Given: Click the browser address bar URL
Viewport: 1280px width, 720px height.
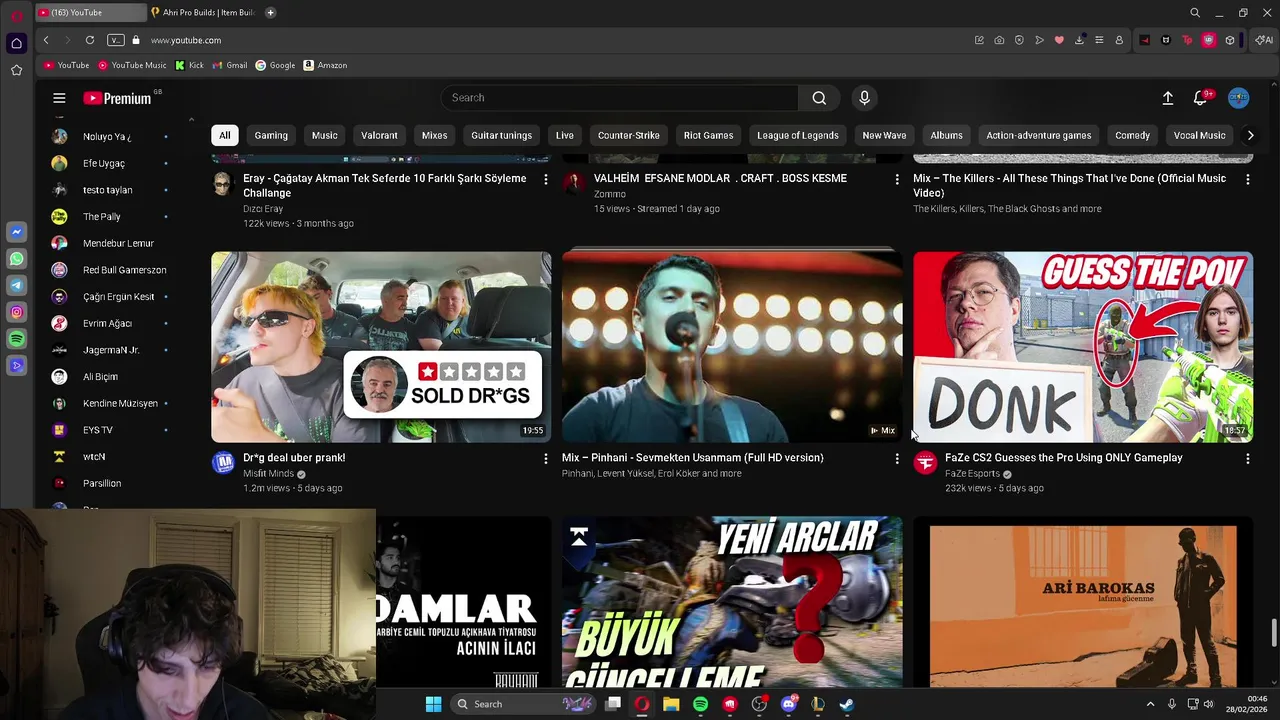Looking at the screenshot, I should [x=186, y=40].
